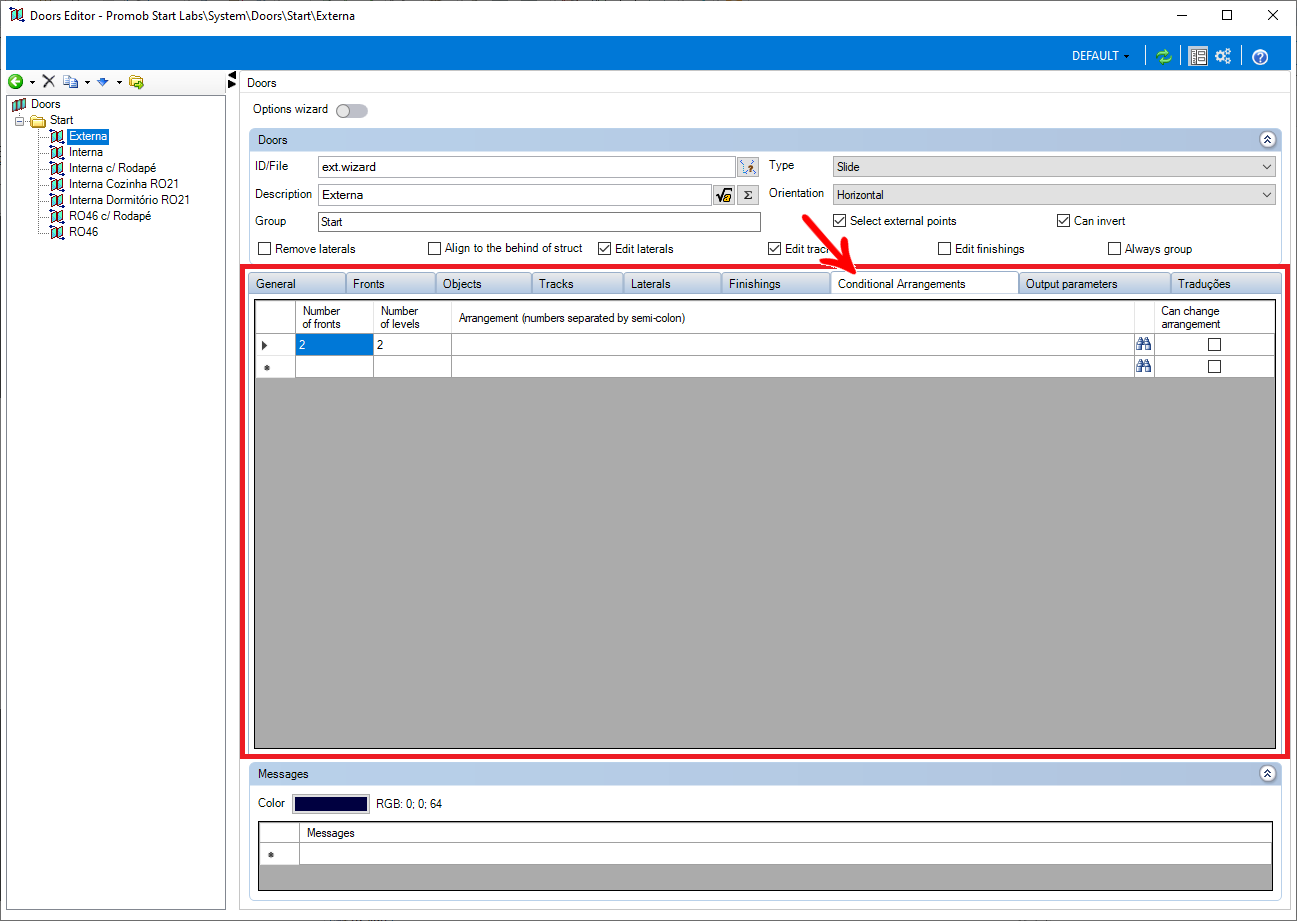The height and width of the screenshot is (921, 1297).
Task: Enable Remove laterals checkbox
Action: (x=265, y=249)
